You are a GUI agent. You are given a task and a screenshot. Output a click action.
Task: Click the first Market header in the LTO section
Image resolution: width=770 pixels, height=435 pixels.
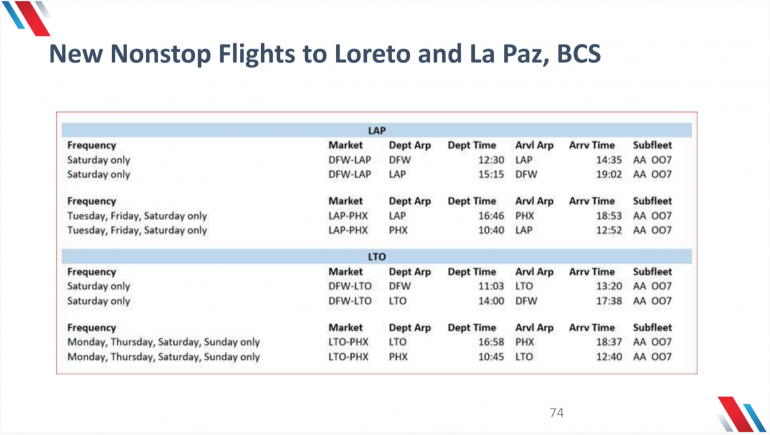345,272
